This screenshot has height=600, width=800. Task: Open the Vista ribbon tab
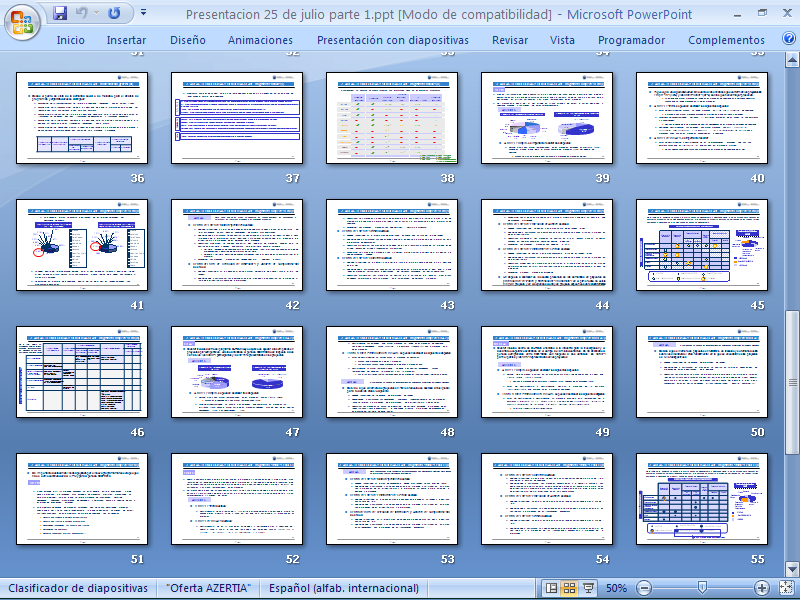(x=562, y=40)
